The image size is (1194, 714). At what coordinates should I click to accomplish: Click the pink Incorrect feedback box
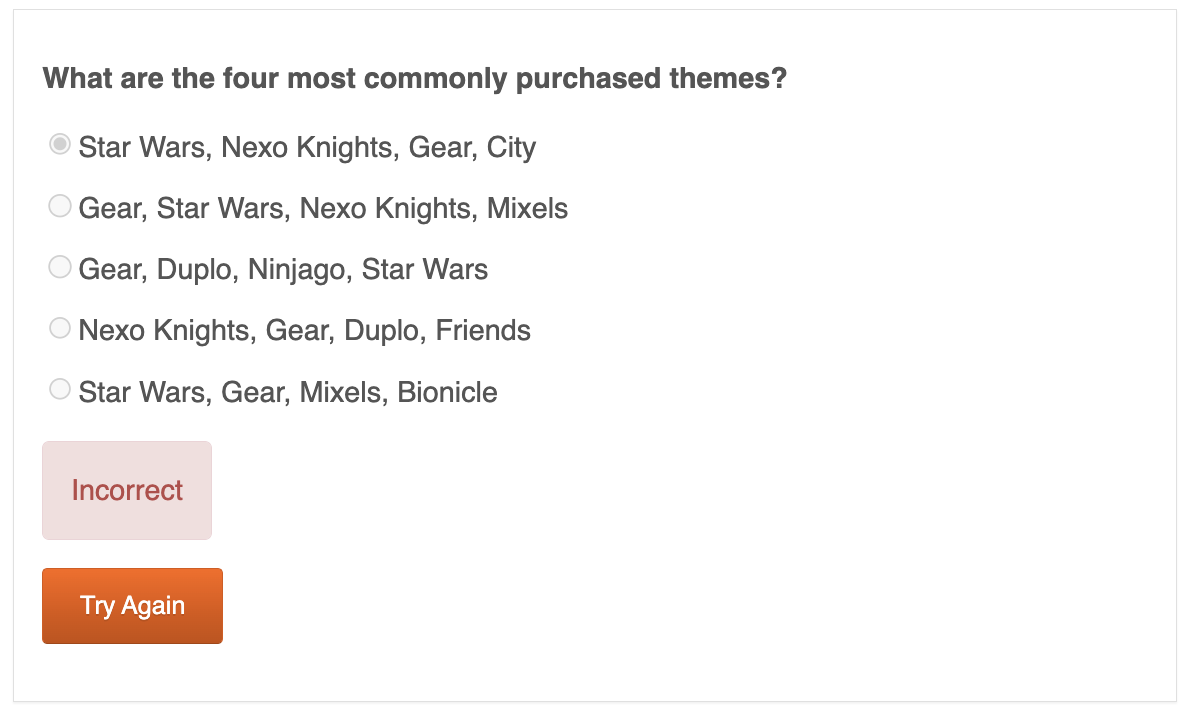[127, 490]
